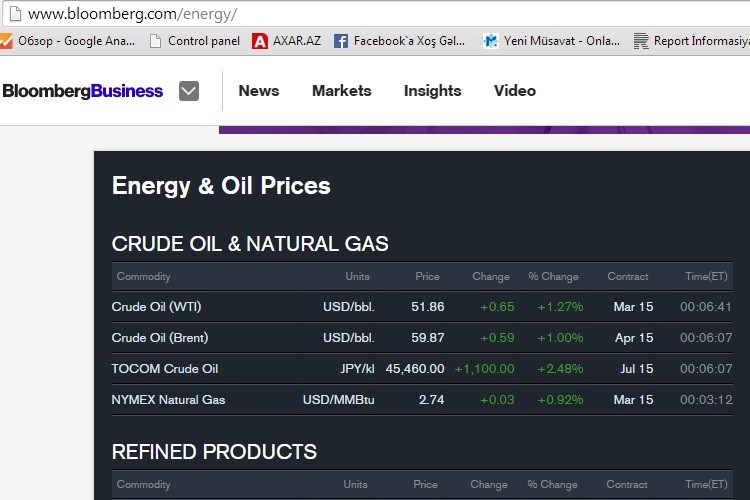Screen dimensions: 750x500
Task: Click the Yeni Müsavat bookmark icon
Action: coord(490,41)
